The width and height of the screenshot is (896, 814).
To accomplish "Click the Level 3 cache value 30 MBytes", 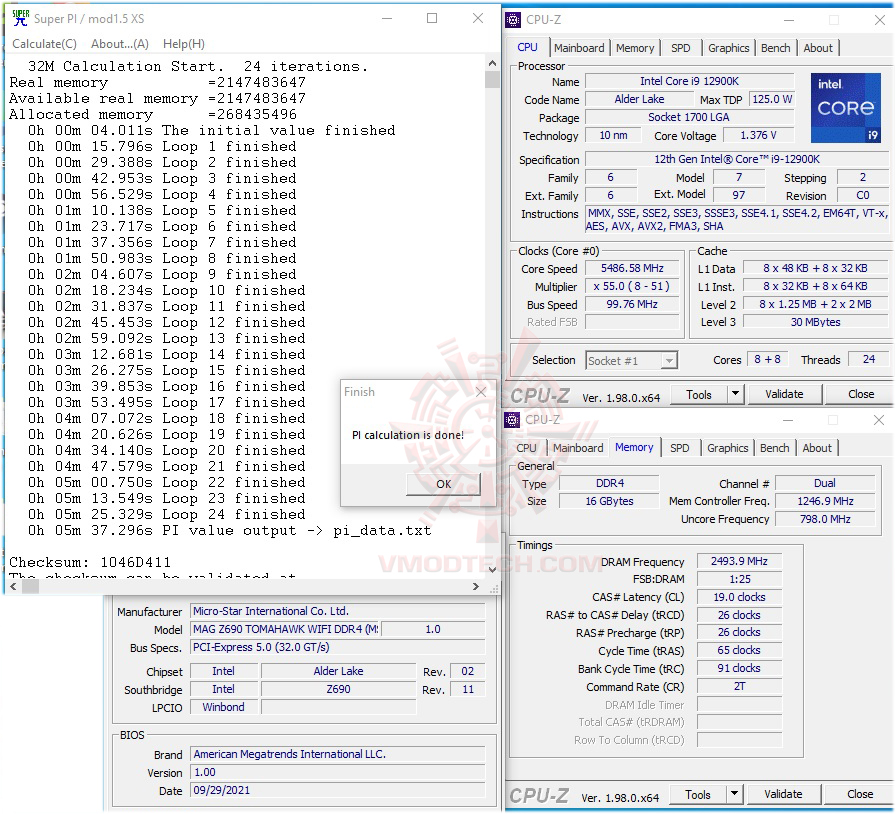I will coord(815,322).
